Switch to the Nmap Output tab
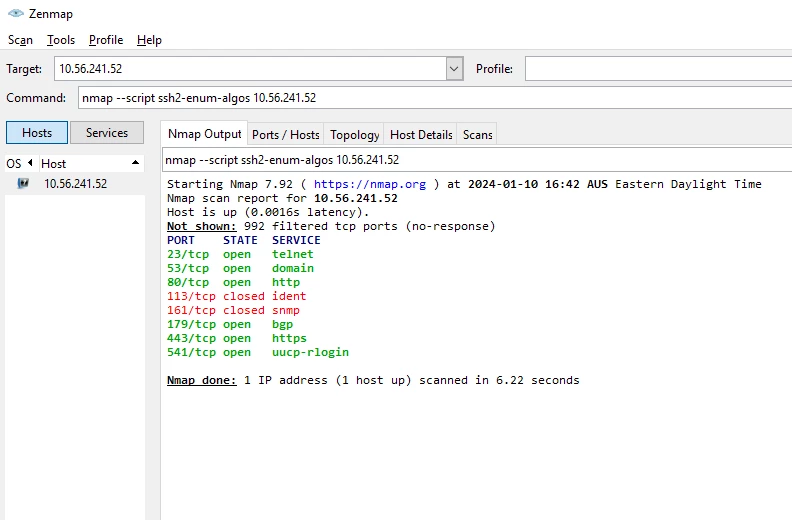This screenshot has height=520, width=792. (205, 134)
